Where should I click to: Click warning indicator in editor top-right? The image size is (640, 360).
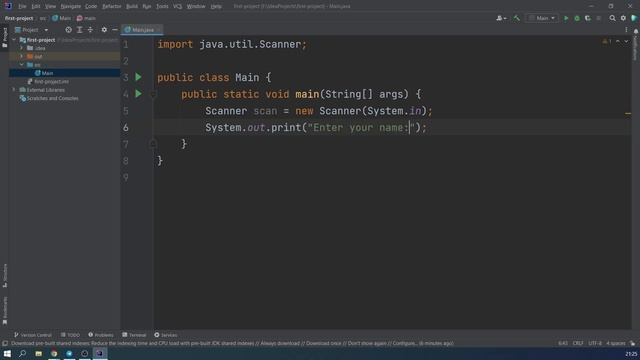pyautogui.click(x=607, y=41)
